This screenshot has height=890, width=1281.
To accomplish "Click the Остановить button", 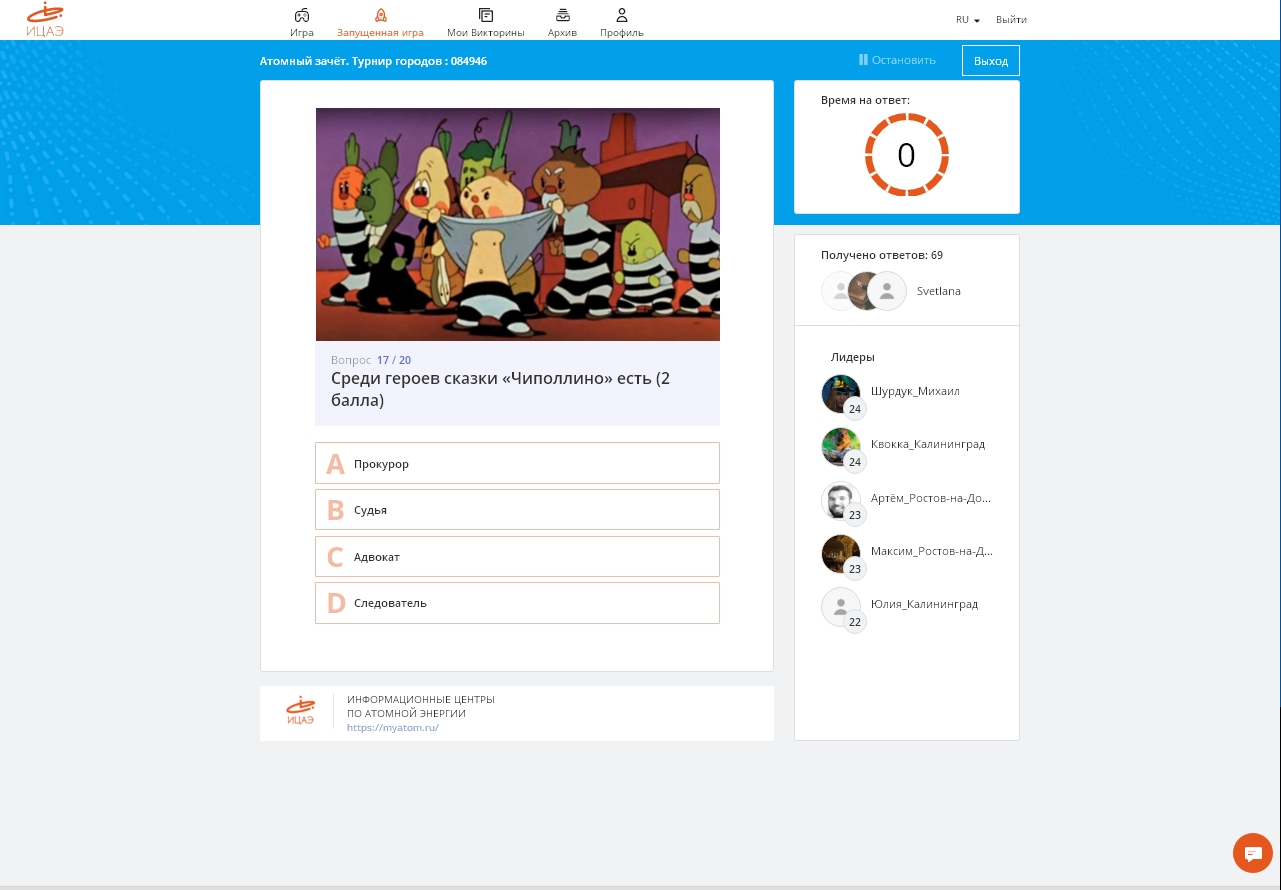I will tap(897, 60).
